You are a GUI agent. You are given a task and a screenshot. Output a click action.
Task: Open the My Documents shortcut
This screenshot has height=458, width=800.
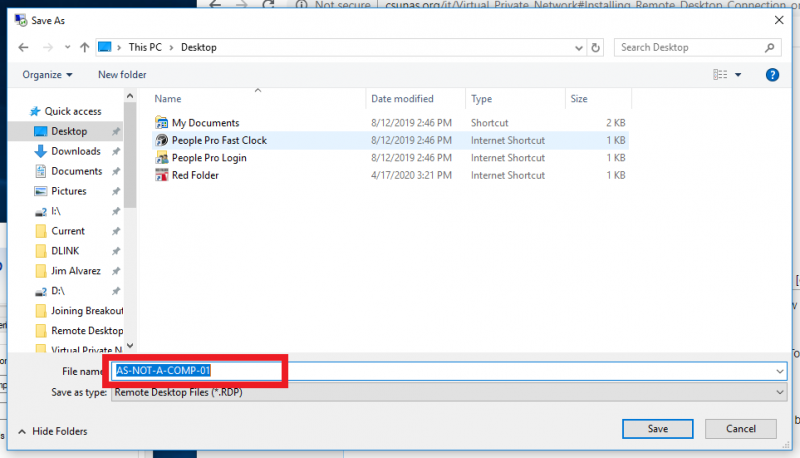click(x=205, y=123)
